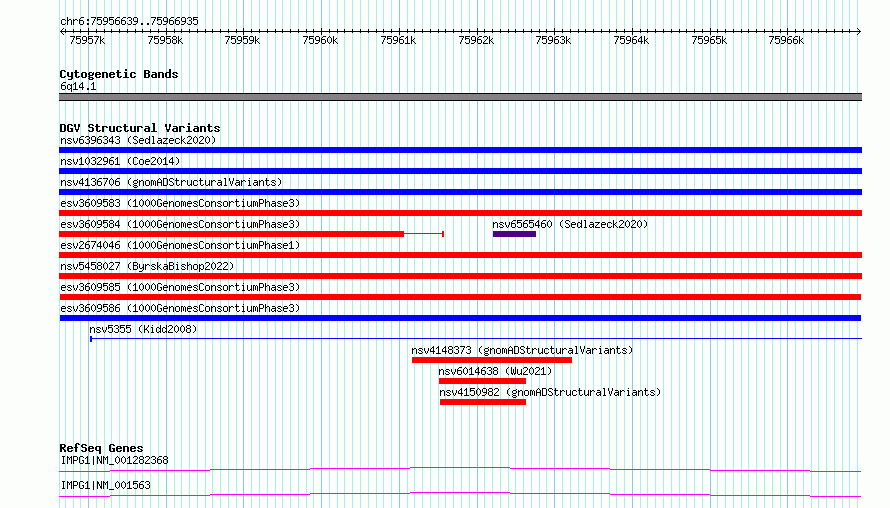Screen dimensions: 890x508
Task: Click the 75957k ruler tick label
Action: click(x=87, y=40)
